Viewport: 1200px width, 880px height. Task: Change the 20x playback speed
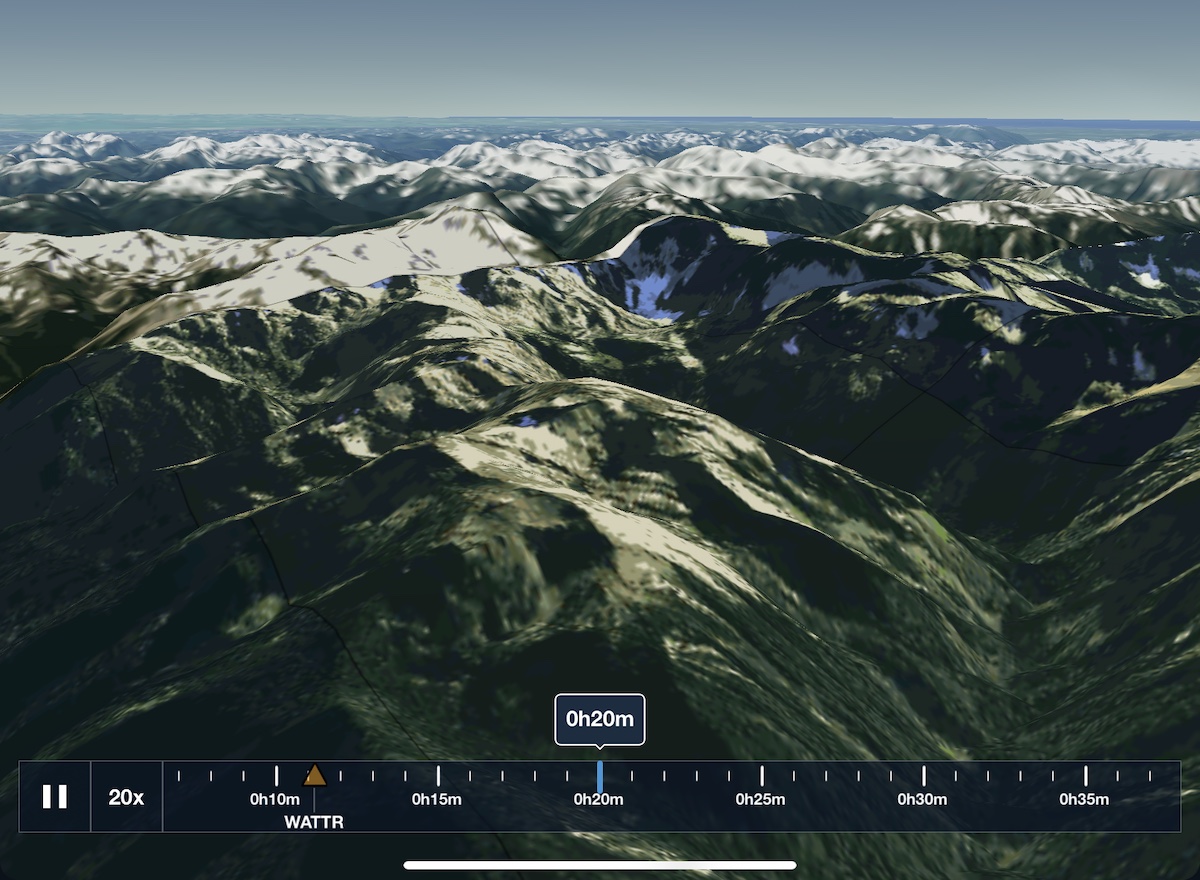point(126,797)
